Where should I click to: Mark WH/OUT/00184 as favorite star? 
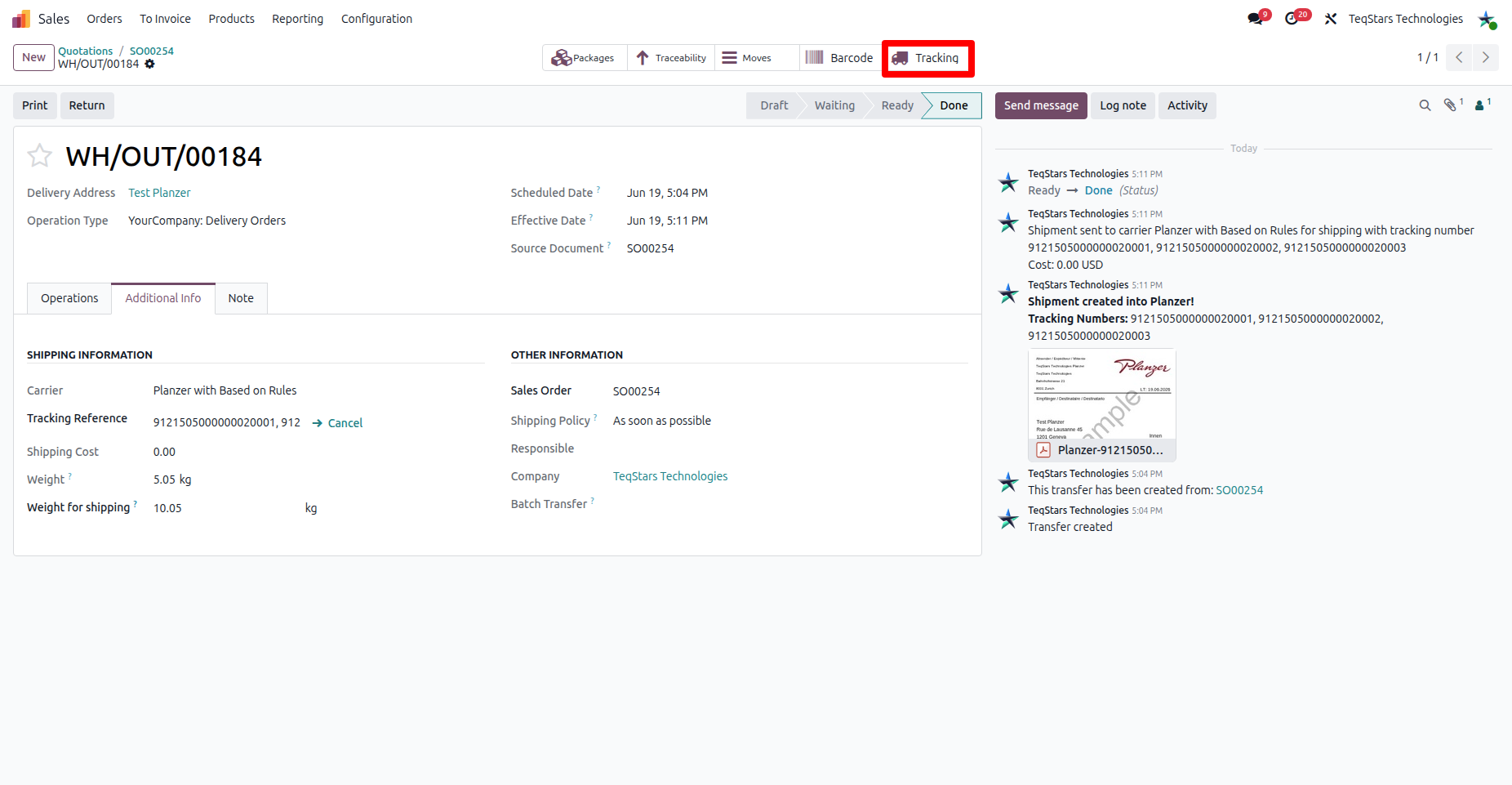(39, 155)
